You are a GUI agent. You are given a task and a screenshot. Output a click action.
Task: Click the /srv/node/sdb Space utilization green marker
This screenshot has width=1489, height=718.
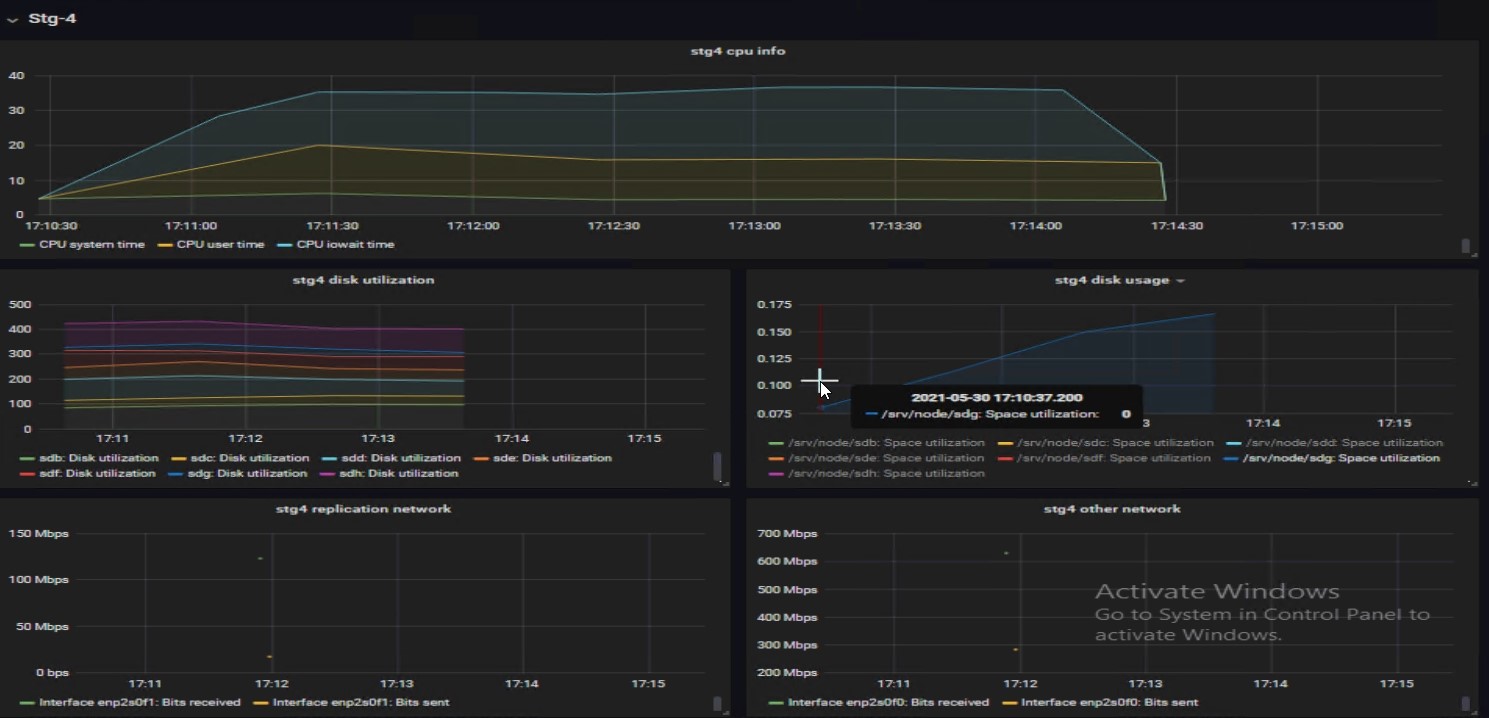coord(776,443)
